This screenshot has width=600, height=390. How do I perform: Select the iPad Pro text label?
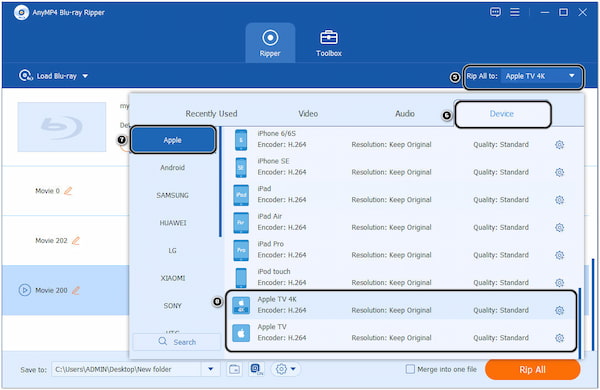click(x=271, y=244)
